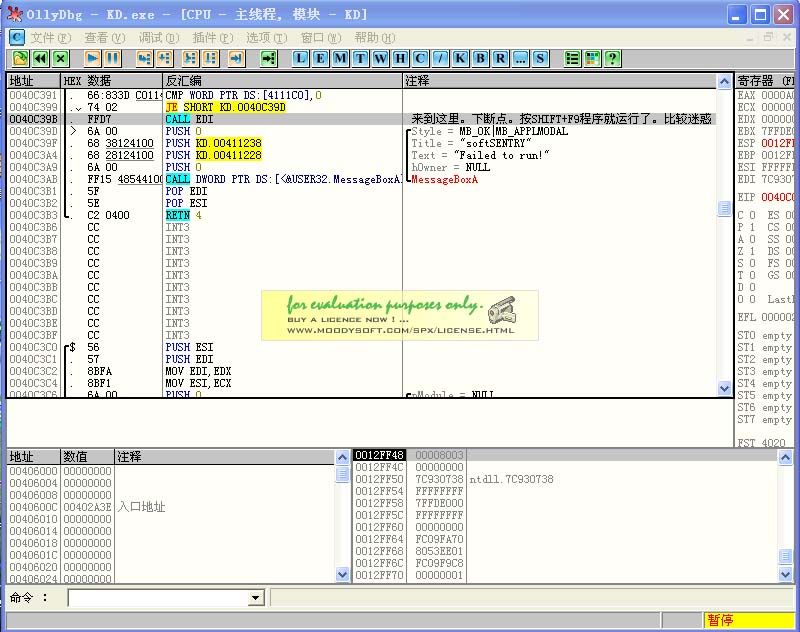The image size is (800, 632).
Task: Click the Step into toolbar icon
Action: click(144, 59)
